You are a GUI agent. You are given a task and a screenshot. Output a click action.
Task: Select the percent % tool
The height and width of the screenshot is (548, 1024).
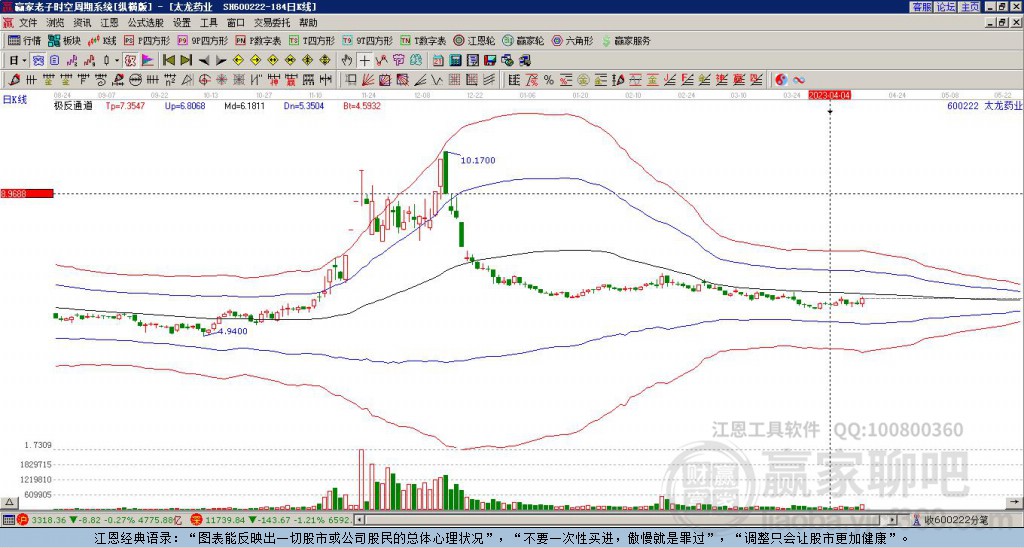[x=549, y=80]
